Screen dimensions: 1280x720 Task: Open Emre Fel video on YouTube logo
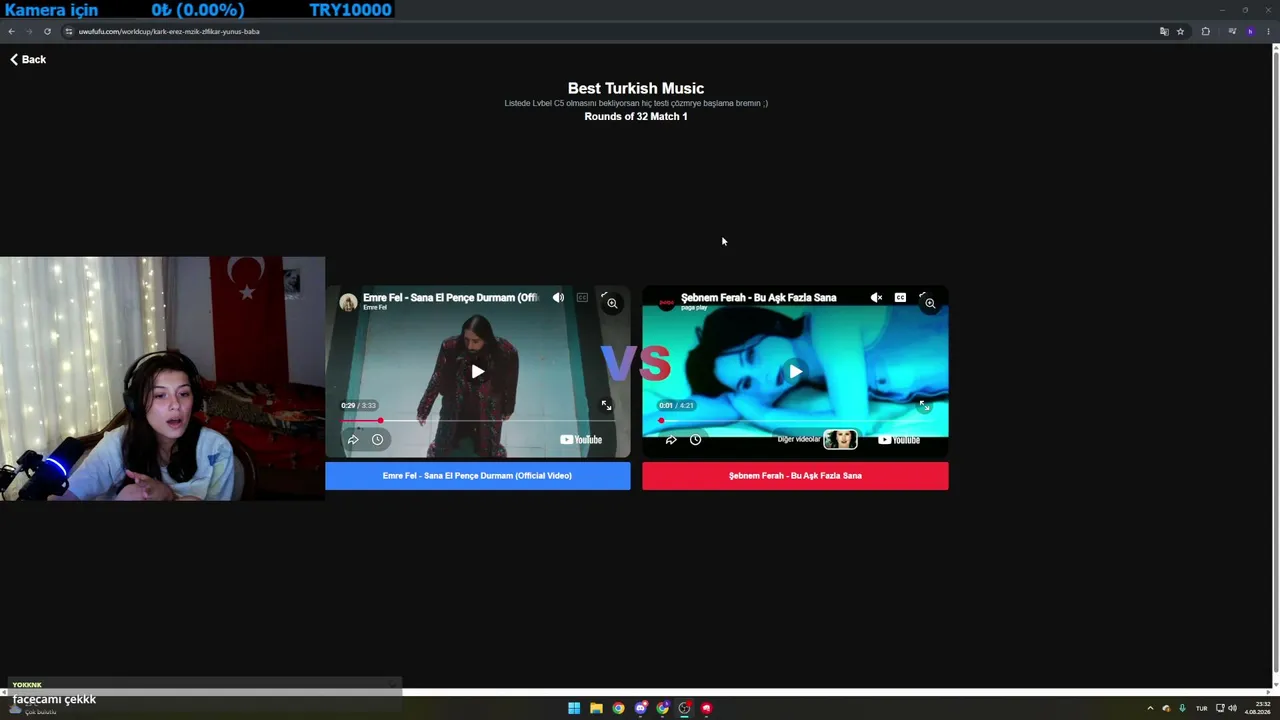click(581, 440)
